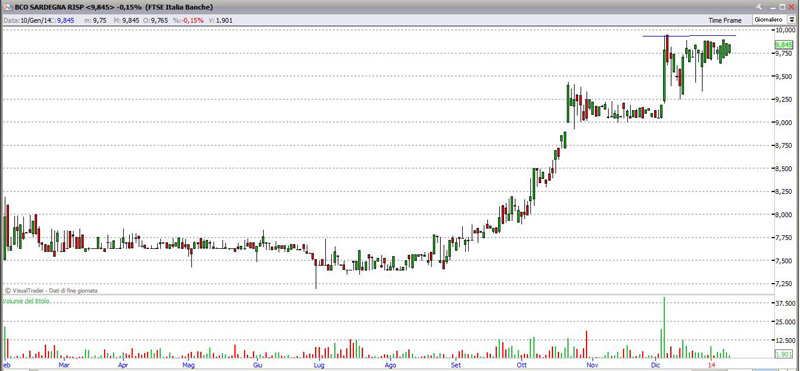Click the green 1.901 volume tag on axis
Image resolution: width=800 pixels, height=371 pixels.
(x=783, y=355)
